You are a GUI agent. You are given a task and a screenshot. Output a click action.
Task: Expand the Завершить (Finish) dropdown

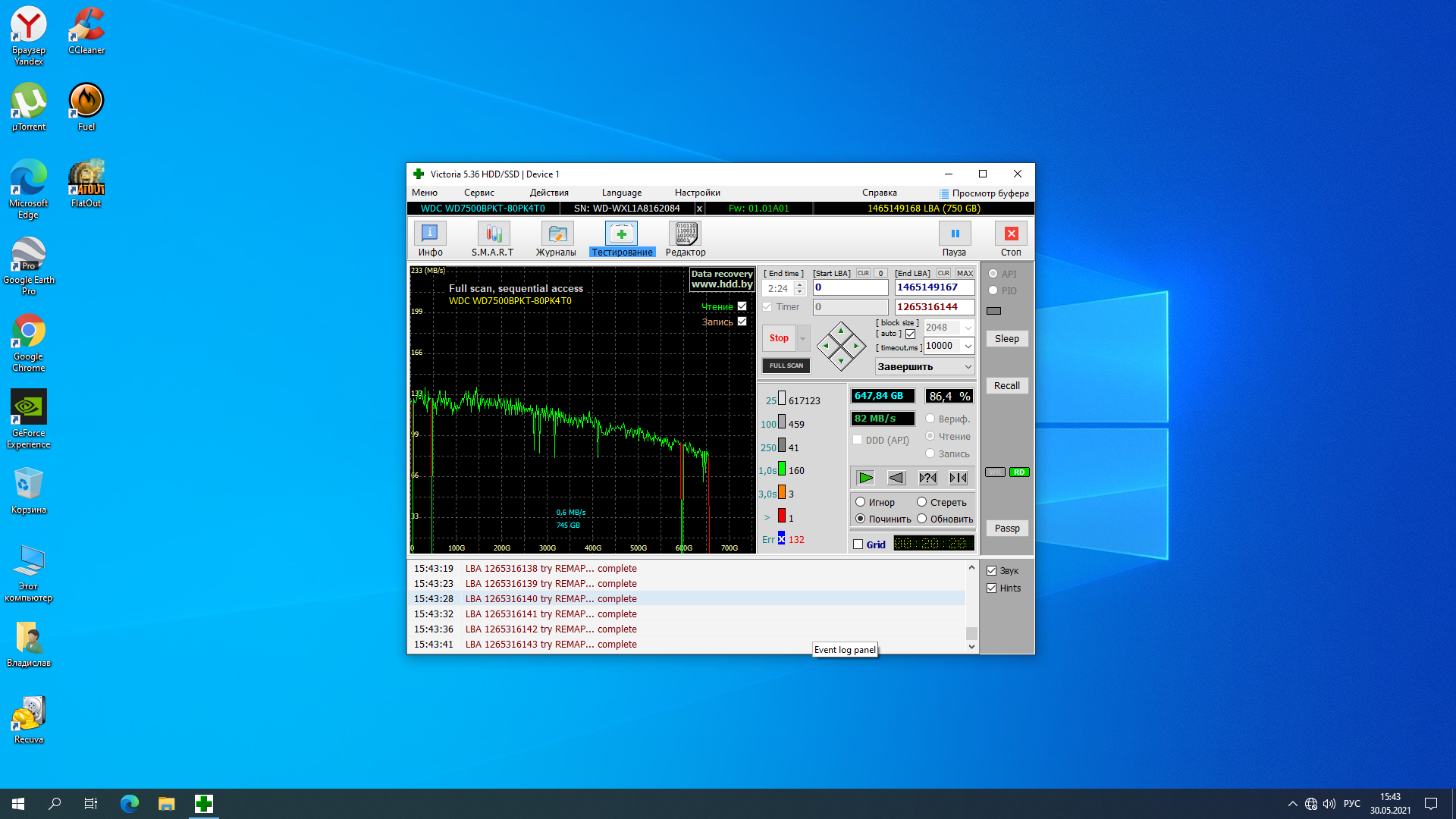coord(967,366)
